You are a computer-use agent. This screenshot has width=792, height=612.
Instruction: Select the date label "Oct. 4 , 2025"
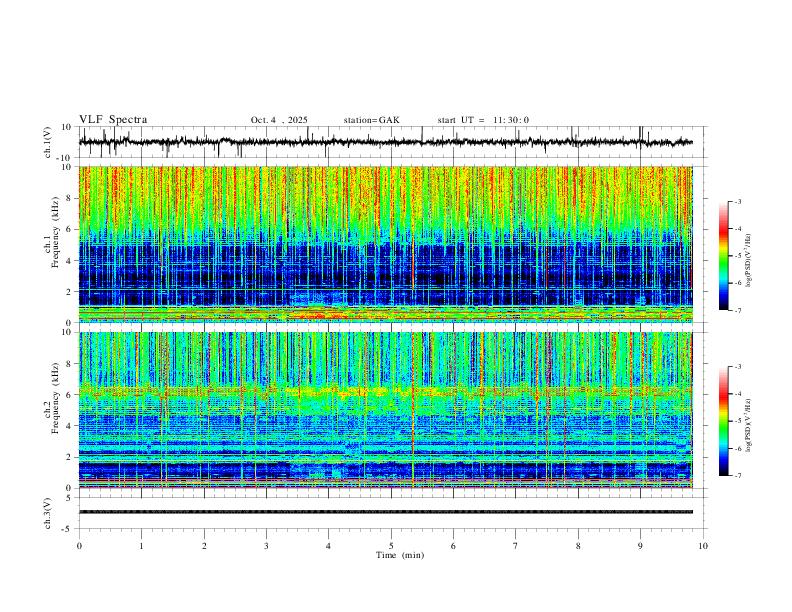click(279, 120)
